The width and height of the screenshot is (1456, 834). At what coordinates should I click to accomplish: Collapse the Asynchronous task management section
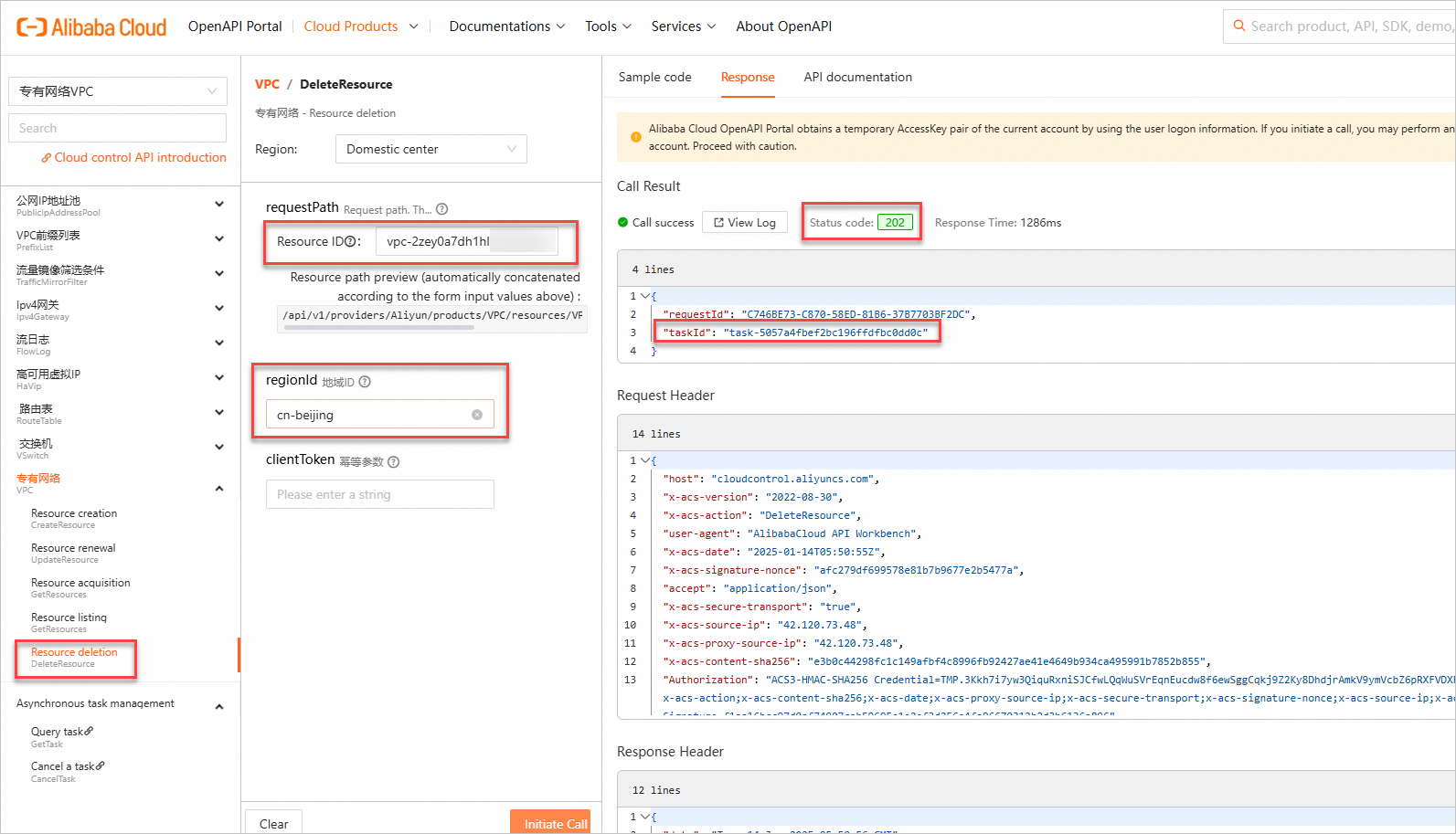coord(219,706)
